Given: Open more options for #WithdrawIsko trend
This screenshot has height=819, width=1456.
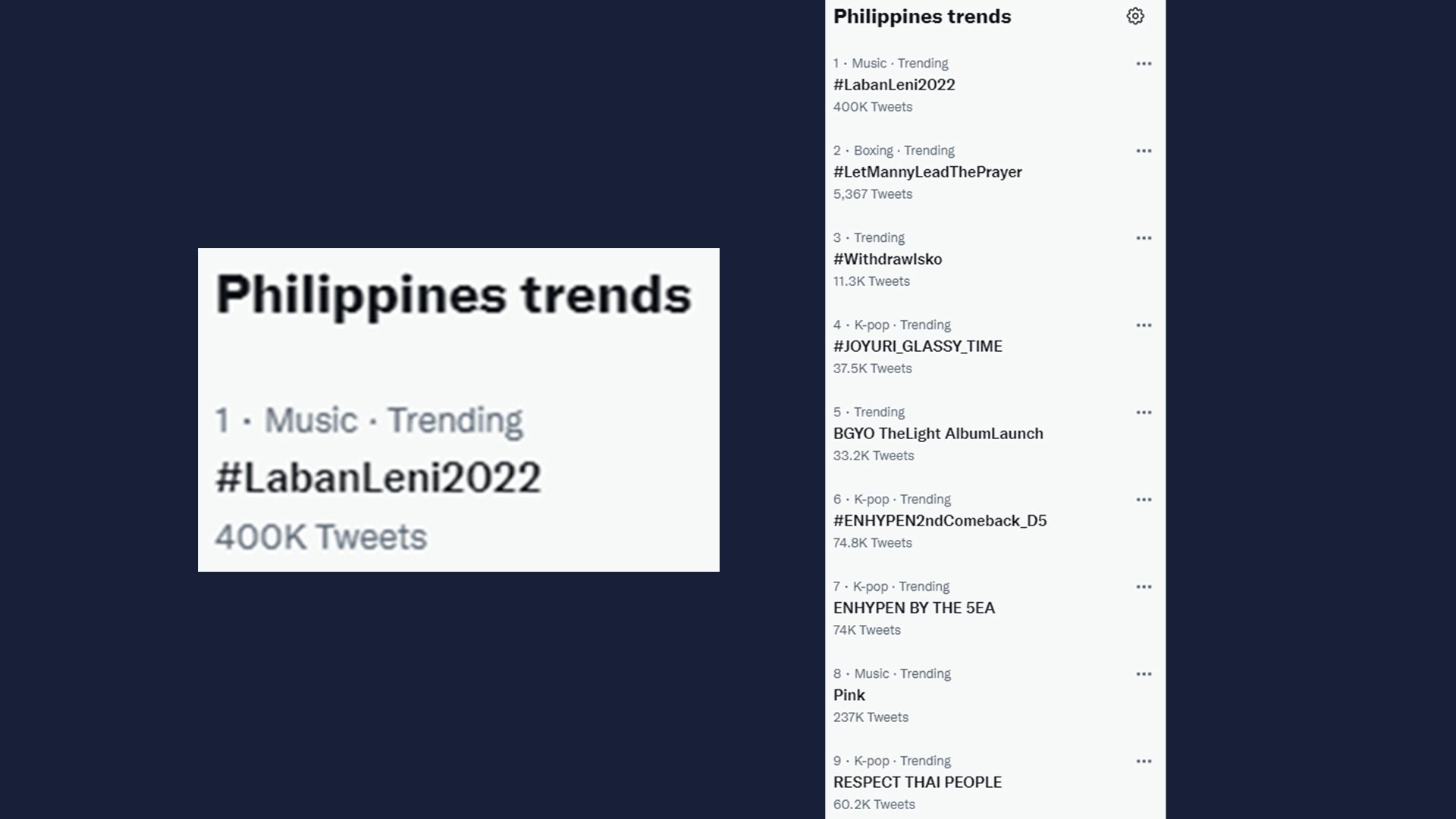Looking at the screenshot, I should point(1144,238).
